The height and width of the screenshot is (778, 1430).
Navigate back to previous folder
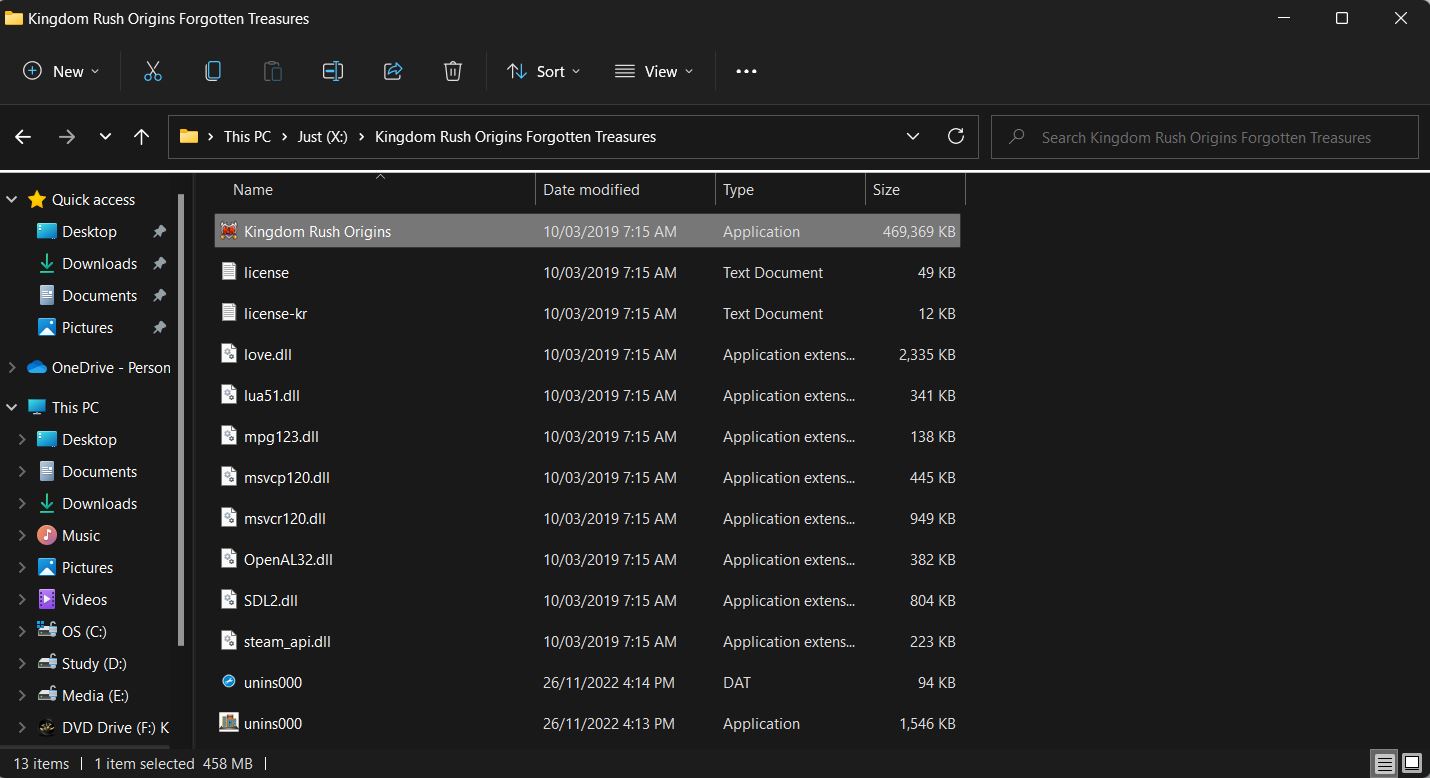[24, 137]
